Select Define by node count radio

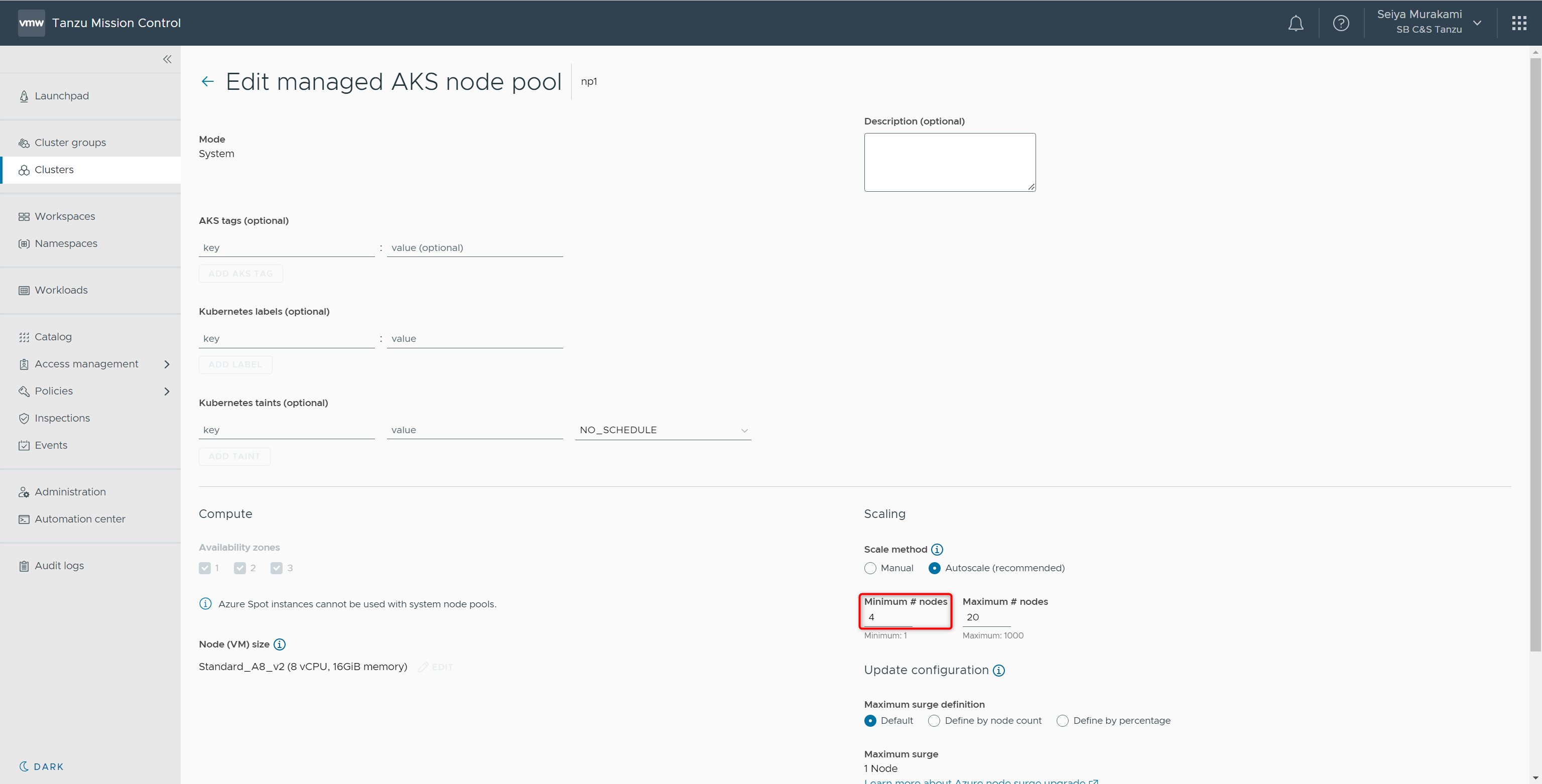click(934, 721)
